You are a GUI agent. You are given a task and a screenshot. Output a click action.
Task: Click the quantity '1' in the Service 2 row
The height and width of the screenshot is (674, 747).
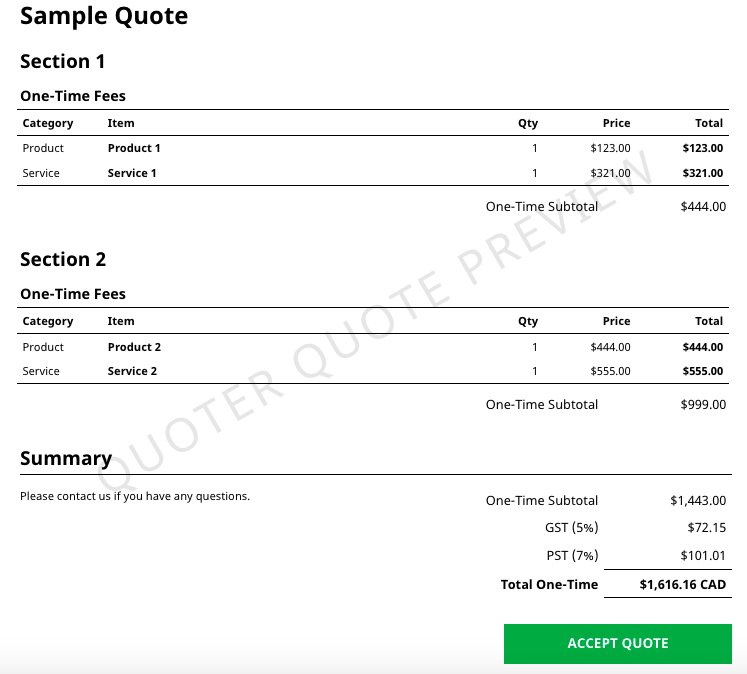pos(535,371)
